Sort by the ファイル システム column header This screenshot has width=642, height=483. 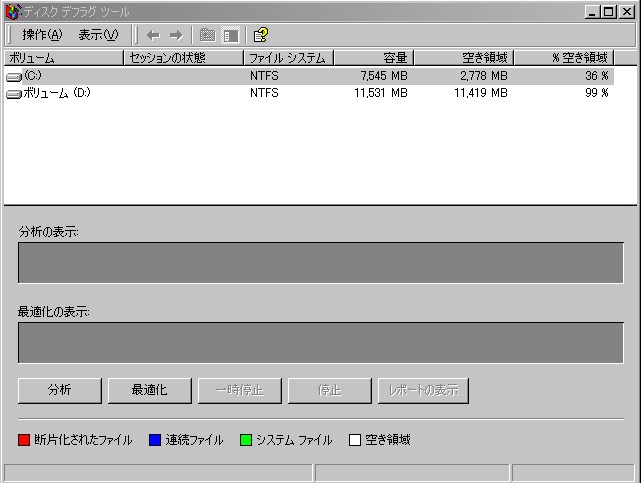289,58
